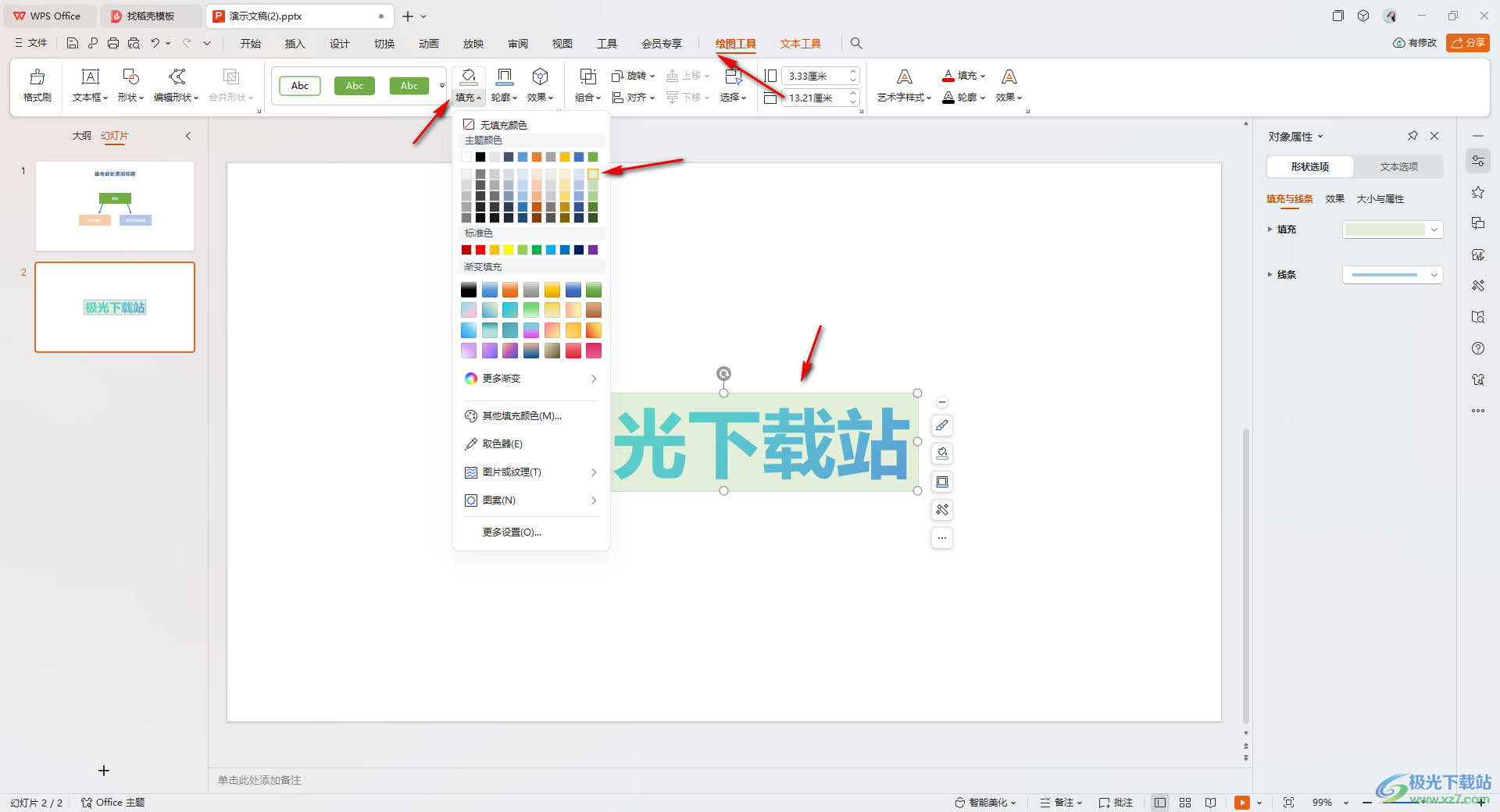Screen dimensions: 1500x812
Task: Click the ribbon search magnifier icon
Action: tap(856, 44)
